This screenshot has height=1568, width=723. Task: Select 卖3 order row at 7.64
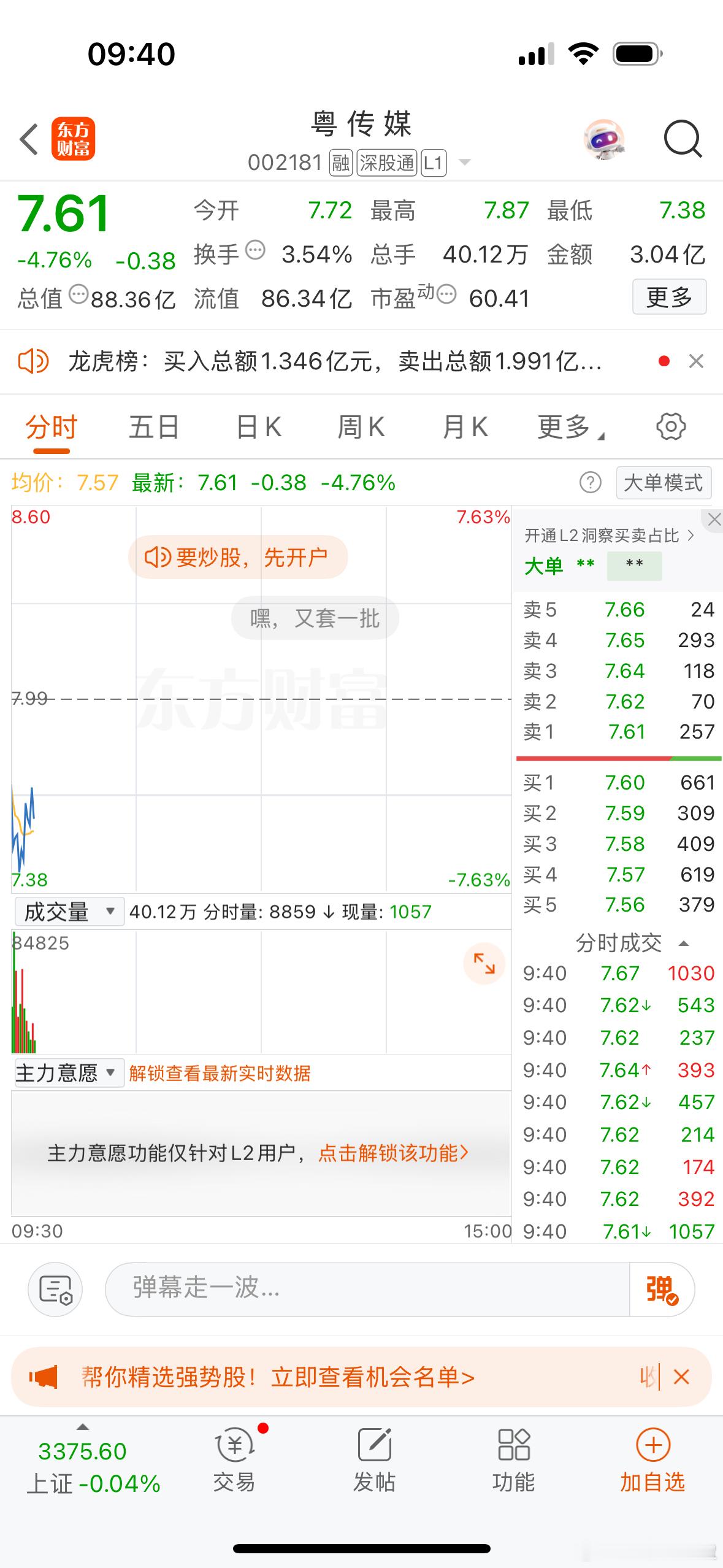pyautogui.click(x=618, y=671)
